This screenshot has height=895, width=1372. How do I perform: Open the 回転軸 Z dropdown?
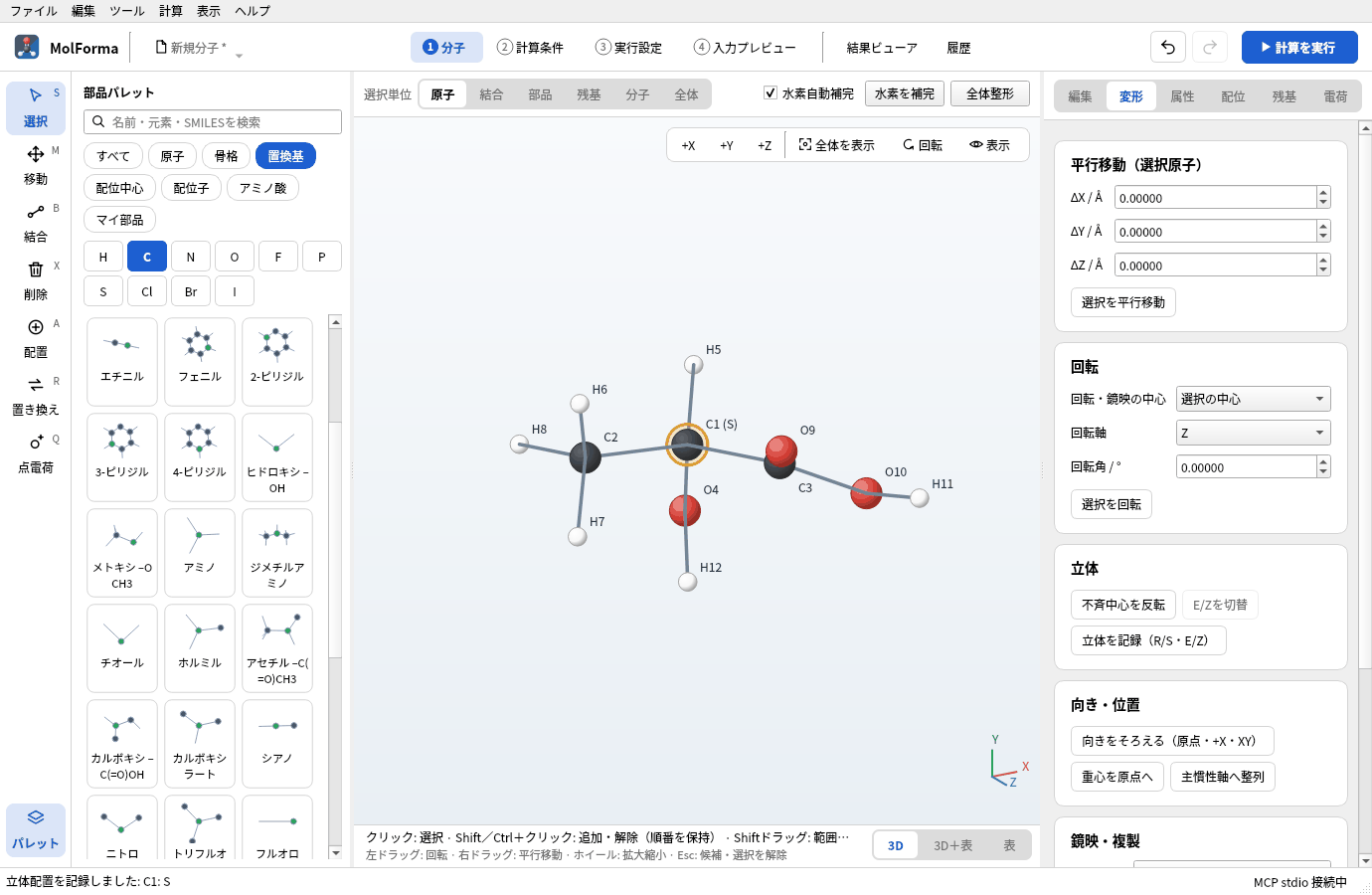point(1254,433)
